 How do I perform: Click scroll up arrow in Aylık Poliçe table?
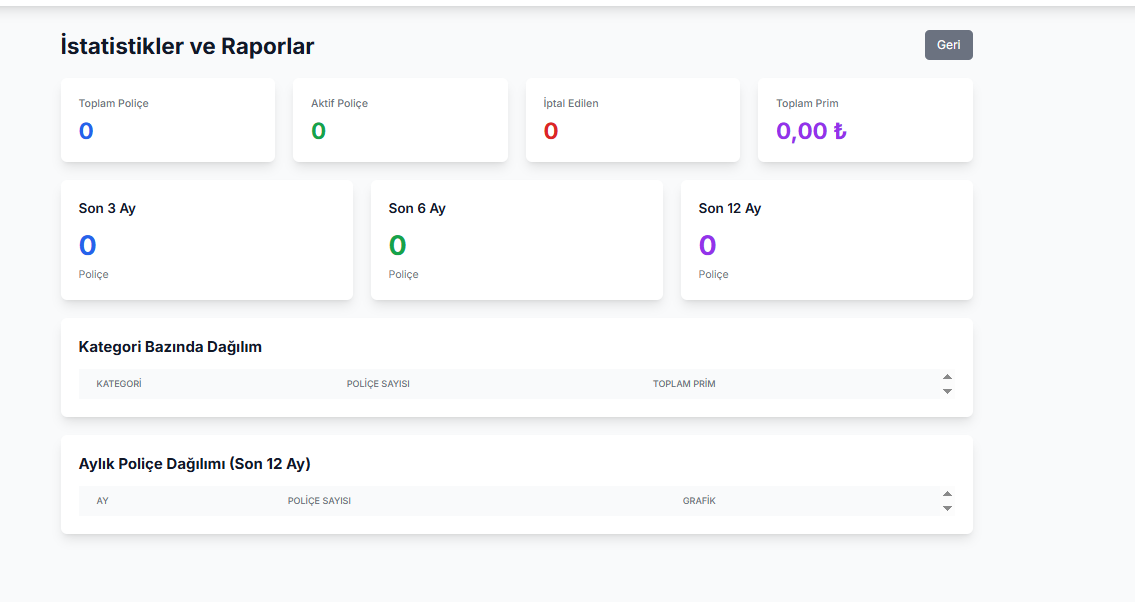coord(947,494)
